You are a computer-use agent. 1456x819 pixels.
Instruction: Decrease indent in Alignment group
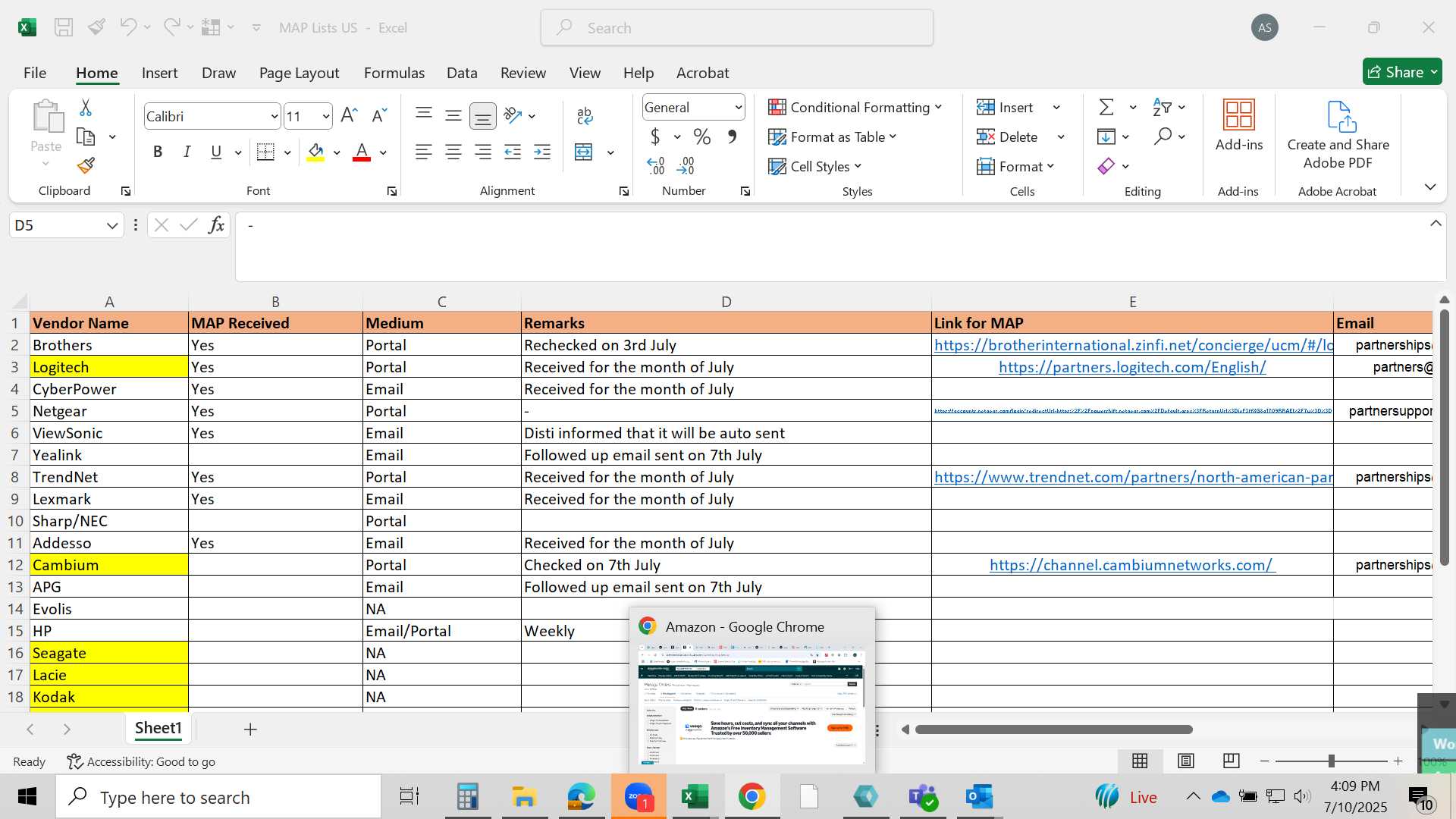[x=513, y=152]
